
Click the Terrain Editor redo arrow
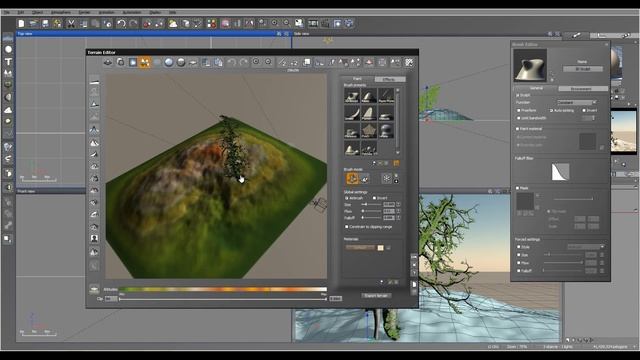tap(244, 62)
